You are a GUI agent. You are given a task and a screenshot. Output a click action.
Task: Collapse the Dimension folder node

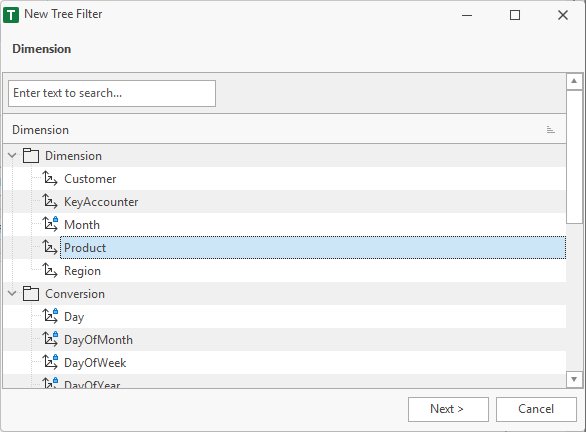click(x=12, y=155)
